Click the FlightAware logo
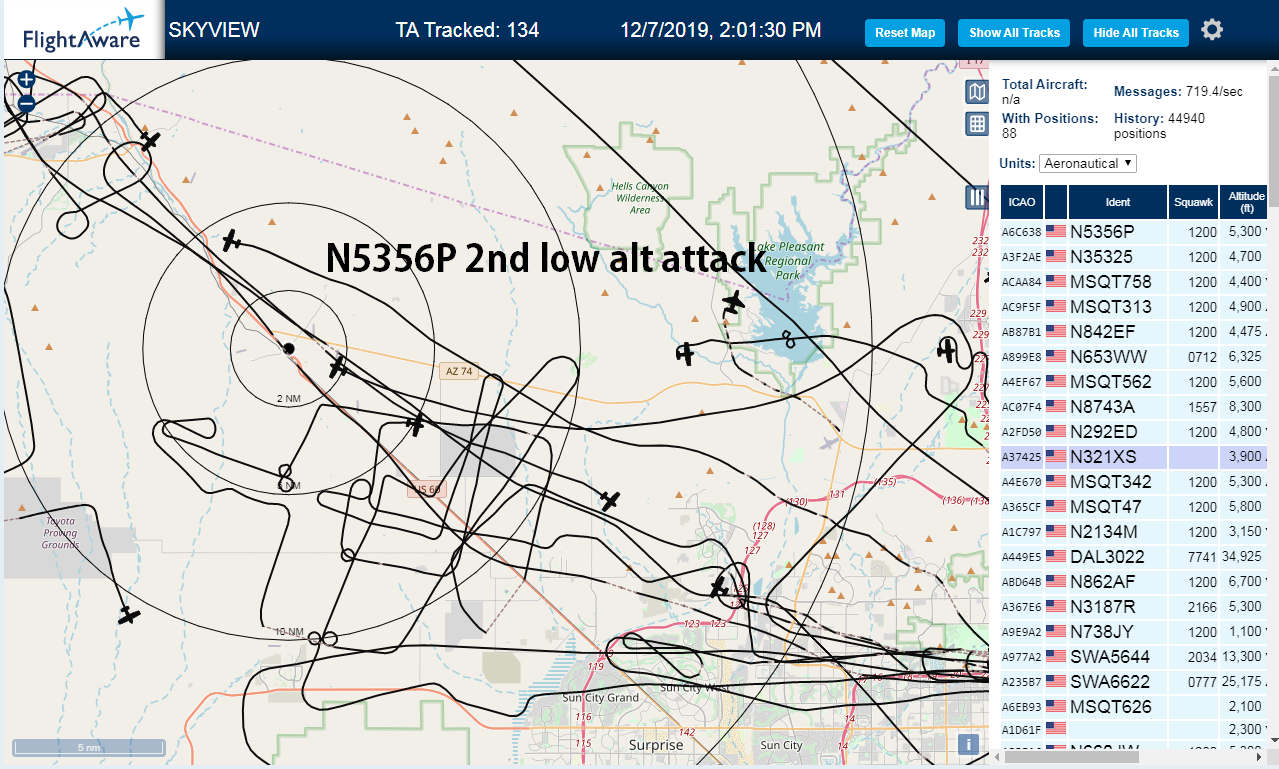This screenshot has width=1279, height=769. tap(83, 30)
